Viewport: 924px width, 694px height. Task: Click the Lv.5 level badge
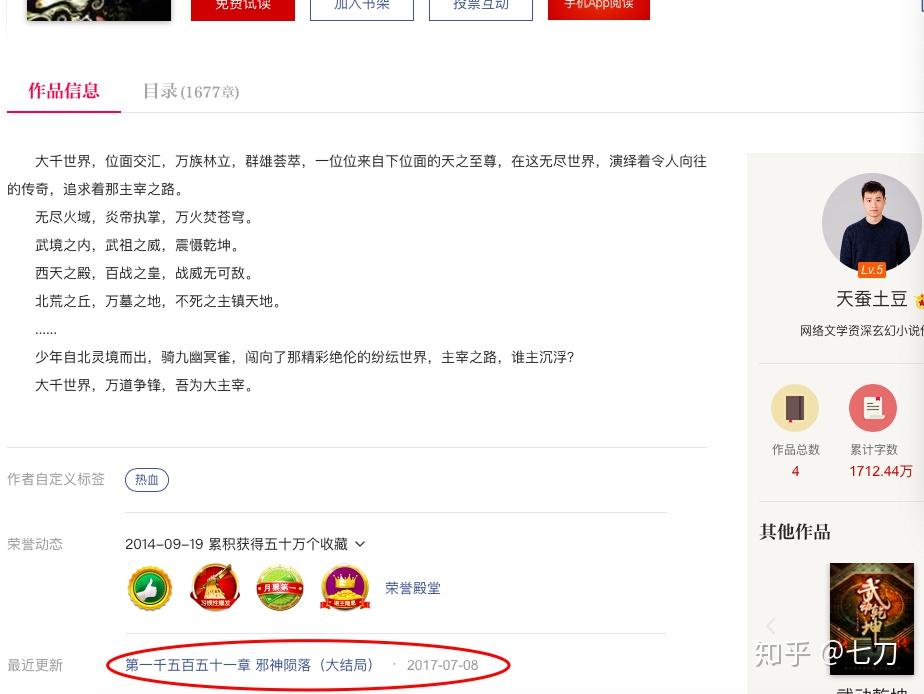tap(872, 270)
